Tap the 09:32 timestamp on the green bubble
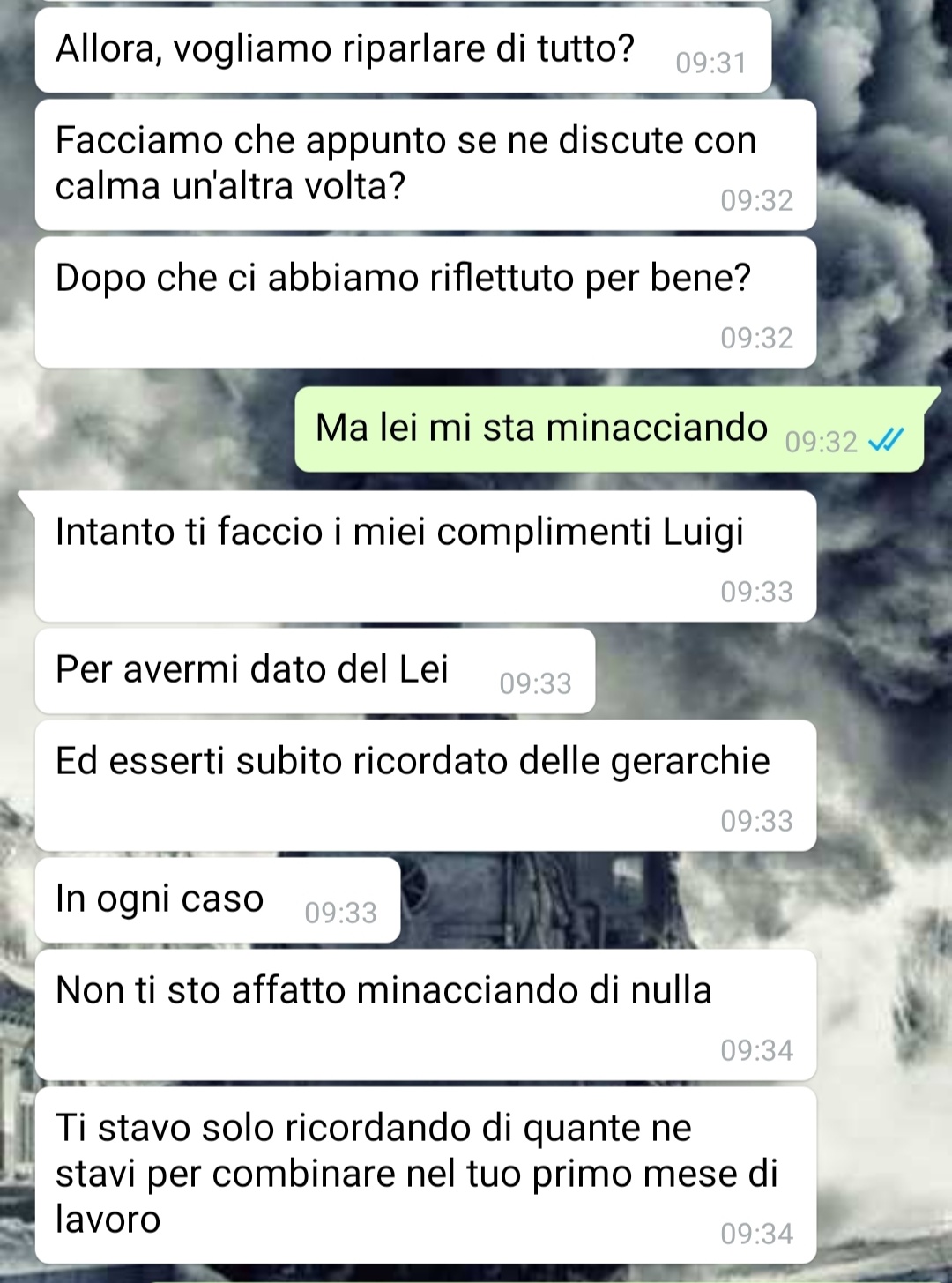 (821, 441)
